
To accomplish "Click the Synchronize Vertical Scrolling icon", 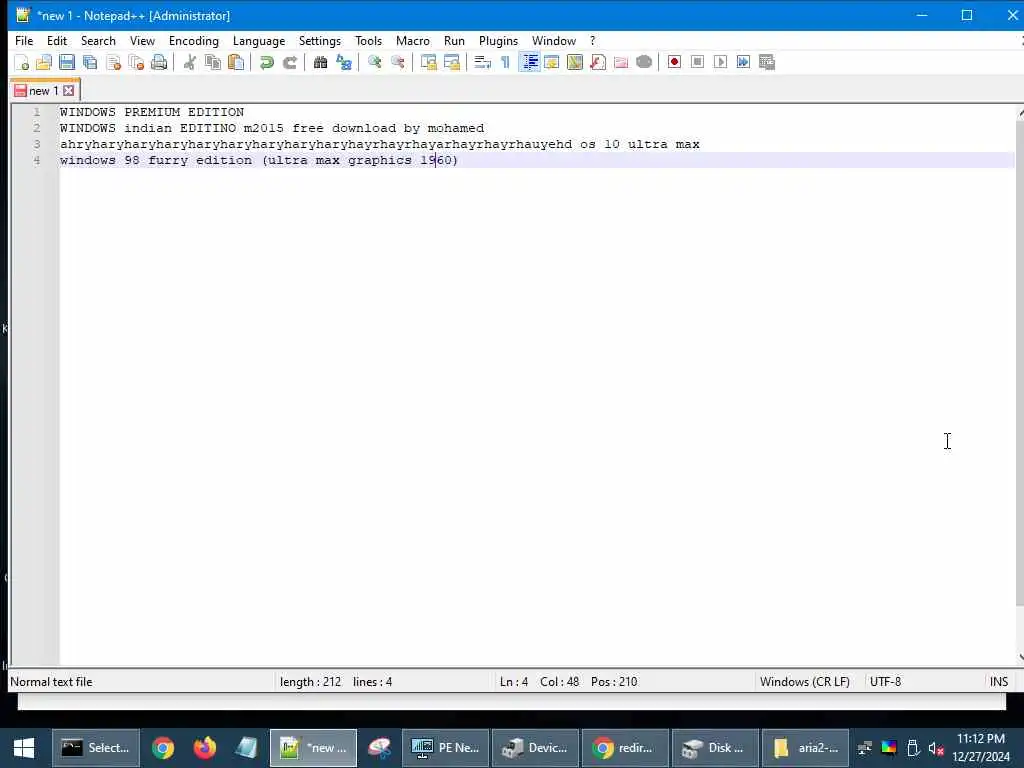I will click(x=428, y=62).
